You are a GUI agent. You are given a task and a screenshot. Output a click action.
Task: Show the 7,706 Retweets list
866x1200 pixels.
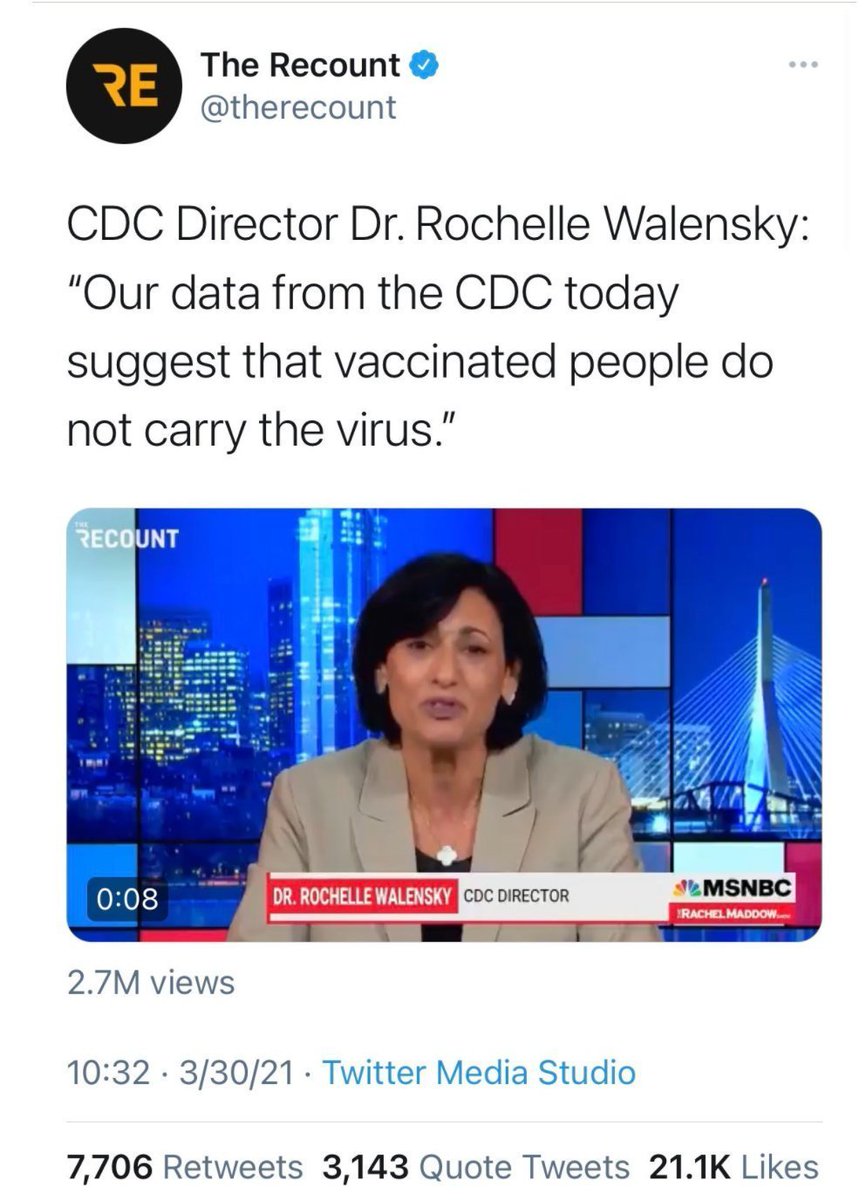click(x=184, y=1166)
